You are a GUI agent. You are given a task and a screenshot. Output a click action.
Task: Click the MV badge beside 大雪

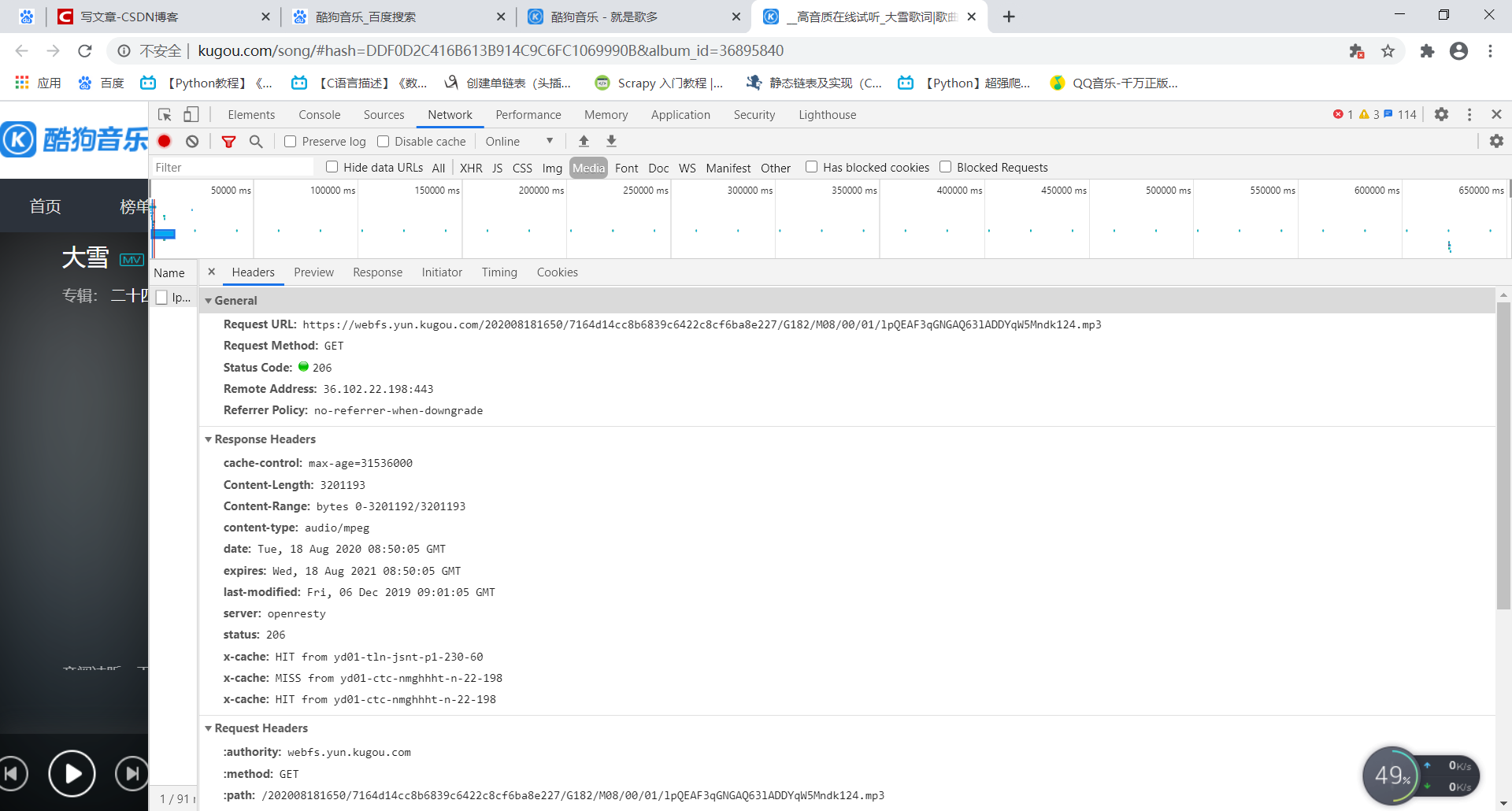tap(132, 260)
